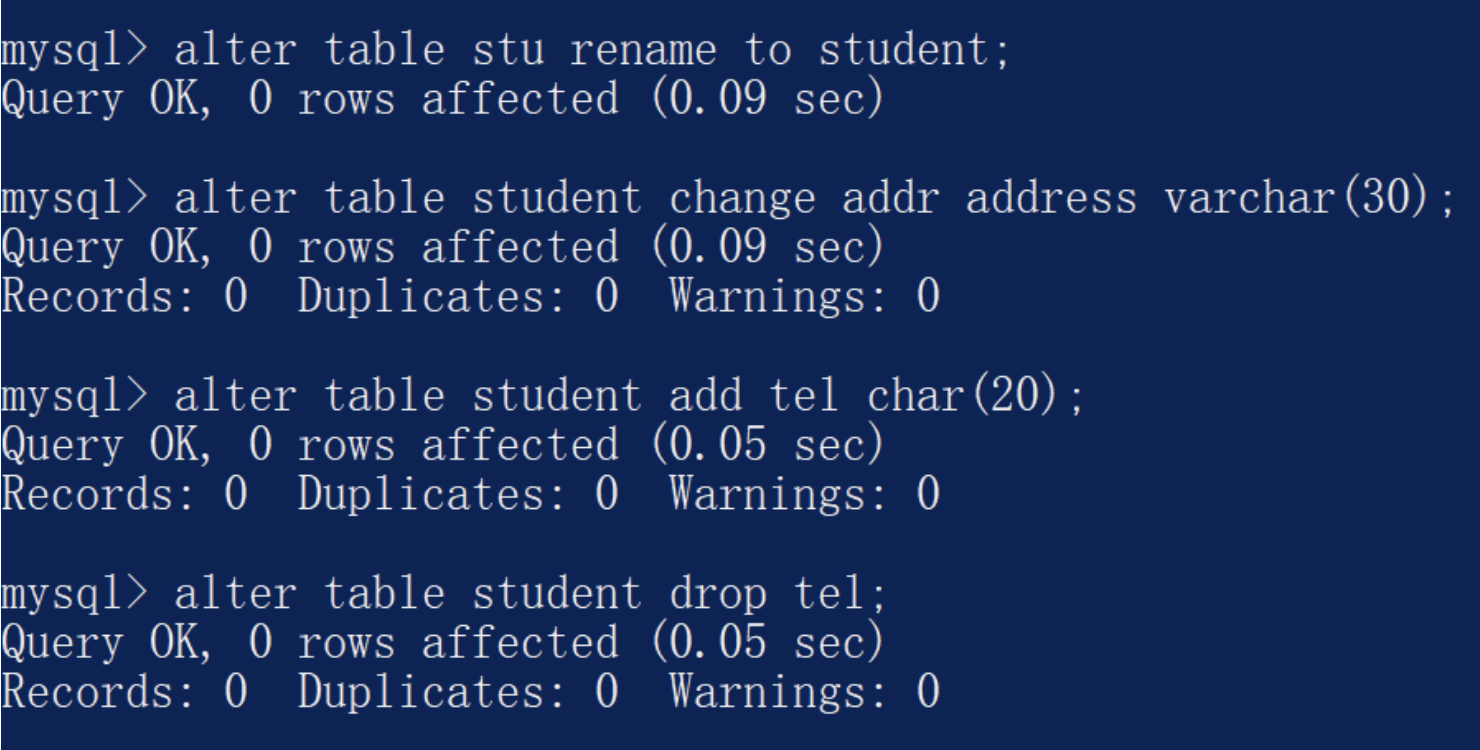Viewport: 1480px width, 750px height.
Task: Click '(0.09 sec)' below the change command
Action: pos(767,248)
